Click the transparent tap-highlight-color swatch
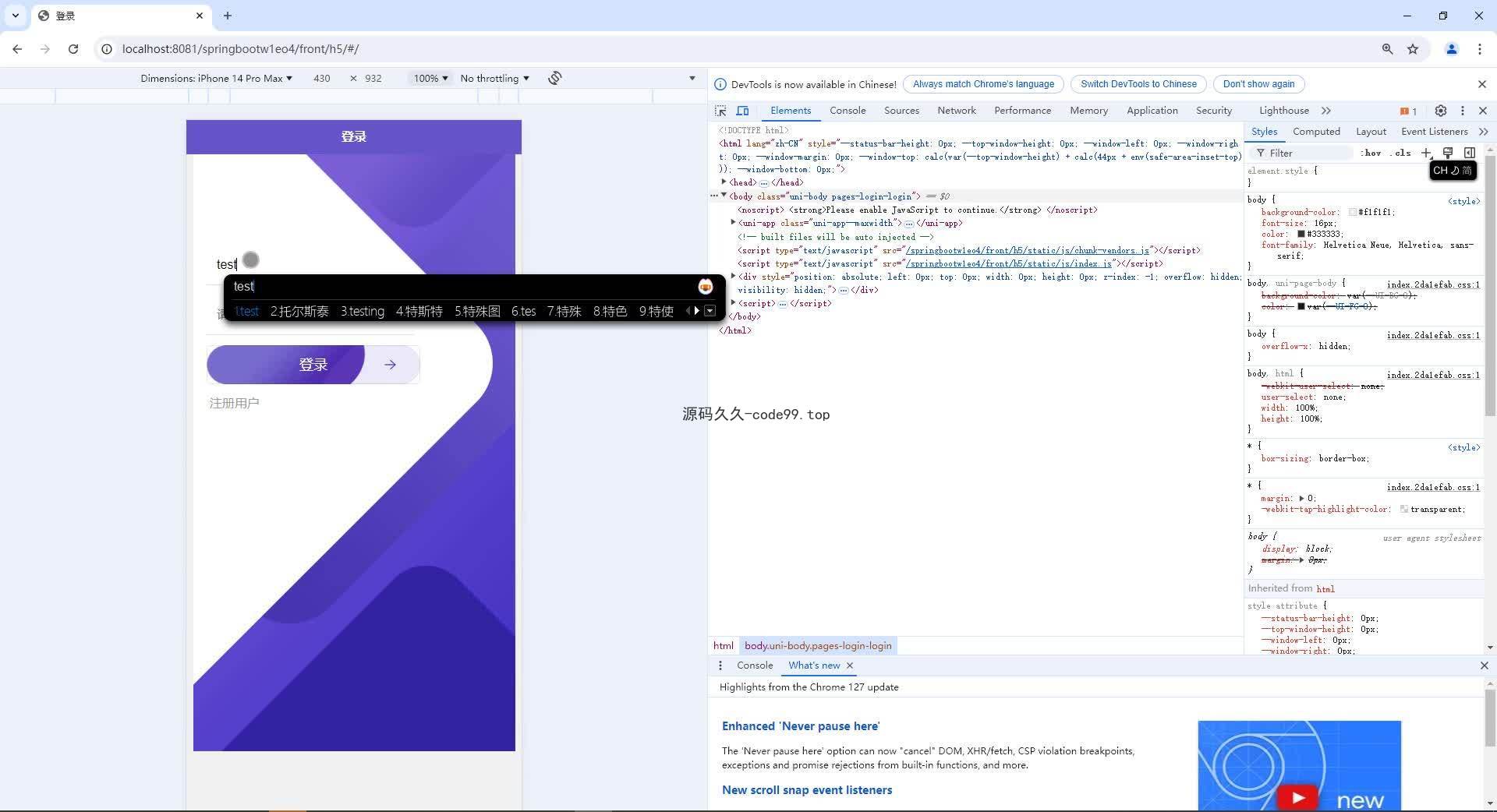This screenshot has width=1497, height=812. [1404, 509]
